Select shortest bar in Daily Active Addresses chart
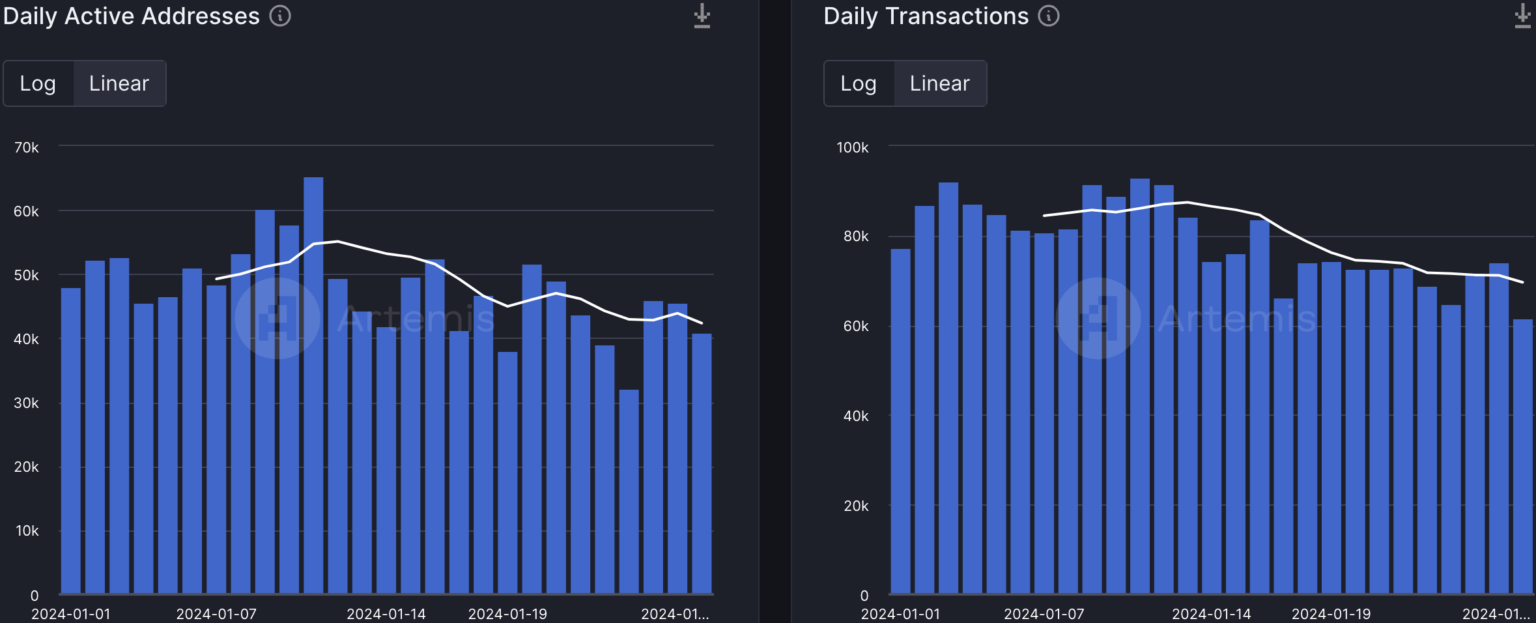 point(629,491)
